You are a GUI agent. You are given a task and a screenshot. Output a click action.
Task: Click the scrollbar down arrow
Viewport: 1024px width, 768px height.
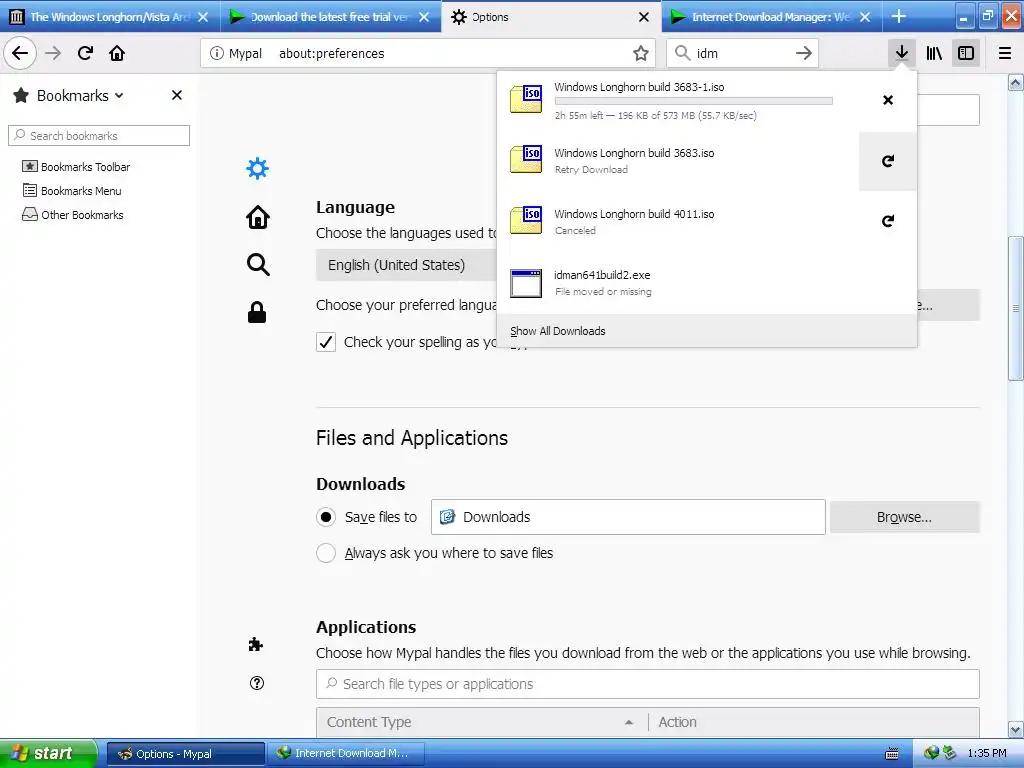point(1016,729)
